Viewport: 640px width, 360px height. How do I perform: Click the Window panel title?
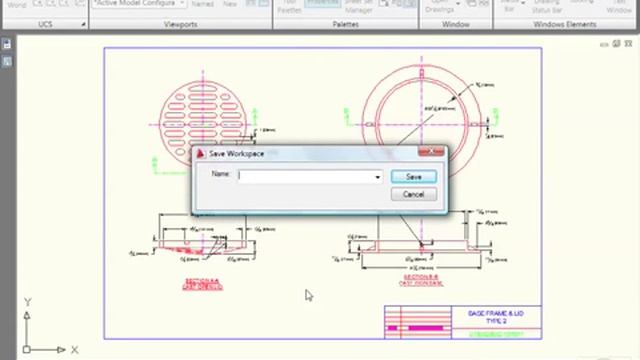[x=456, y=24]
